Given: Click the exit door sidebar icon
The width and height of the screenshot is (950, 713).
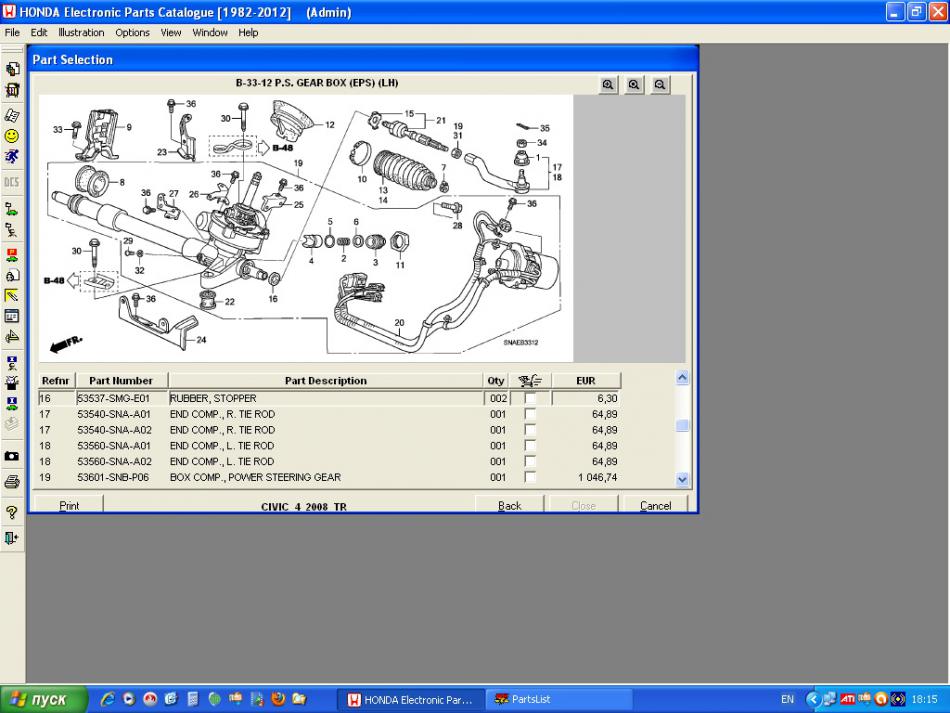Looking at the screenshot, I should point(12,538).
